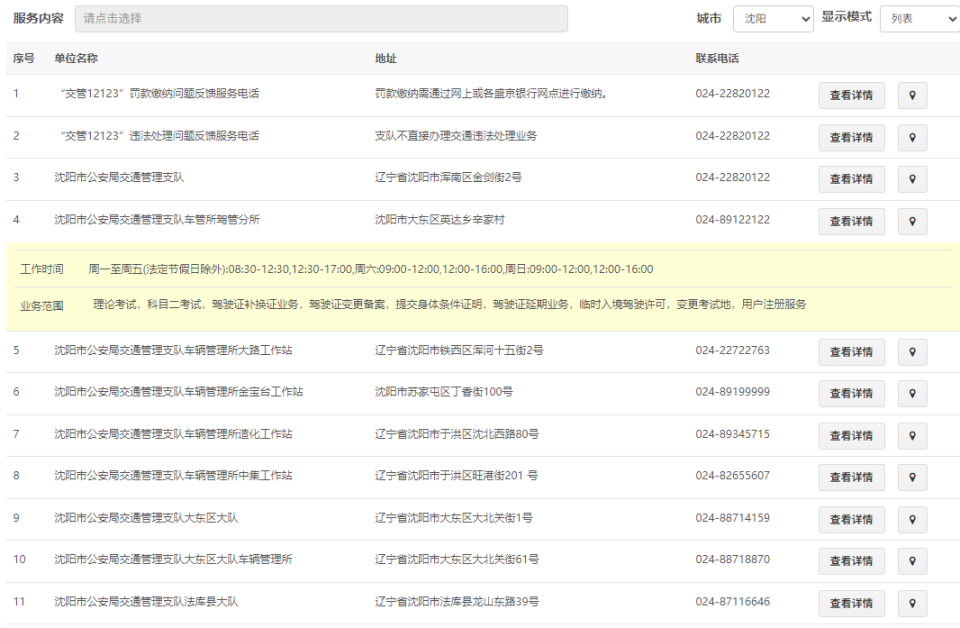Select address 辽宁省沈阳市浑南区金剑街2号

pyautogui.click(x=448, y=178)
